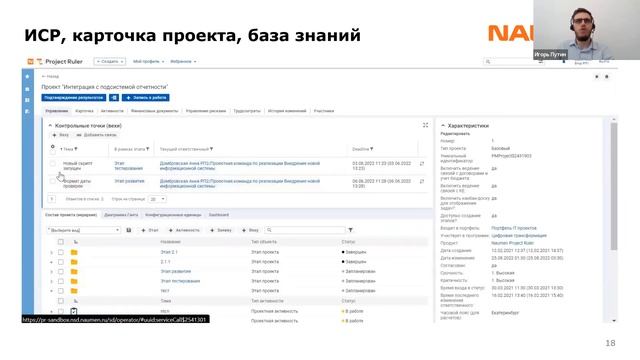Add a stage with '+ Этап' button
This screenshot has height=360, width=640.
coord(150,230)
